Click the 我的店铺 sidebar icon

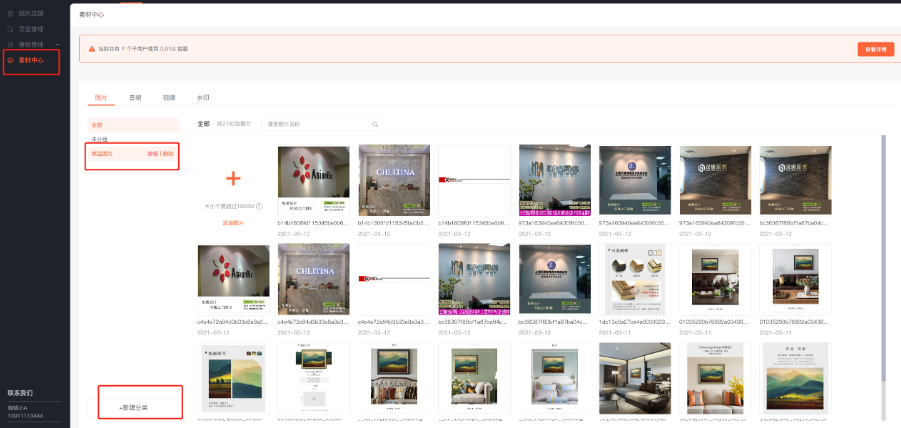coord(11,15)
